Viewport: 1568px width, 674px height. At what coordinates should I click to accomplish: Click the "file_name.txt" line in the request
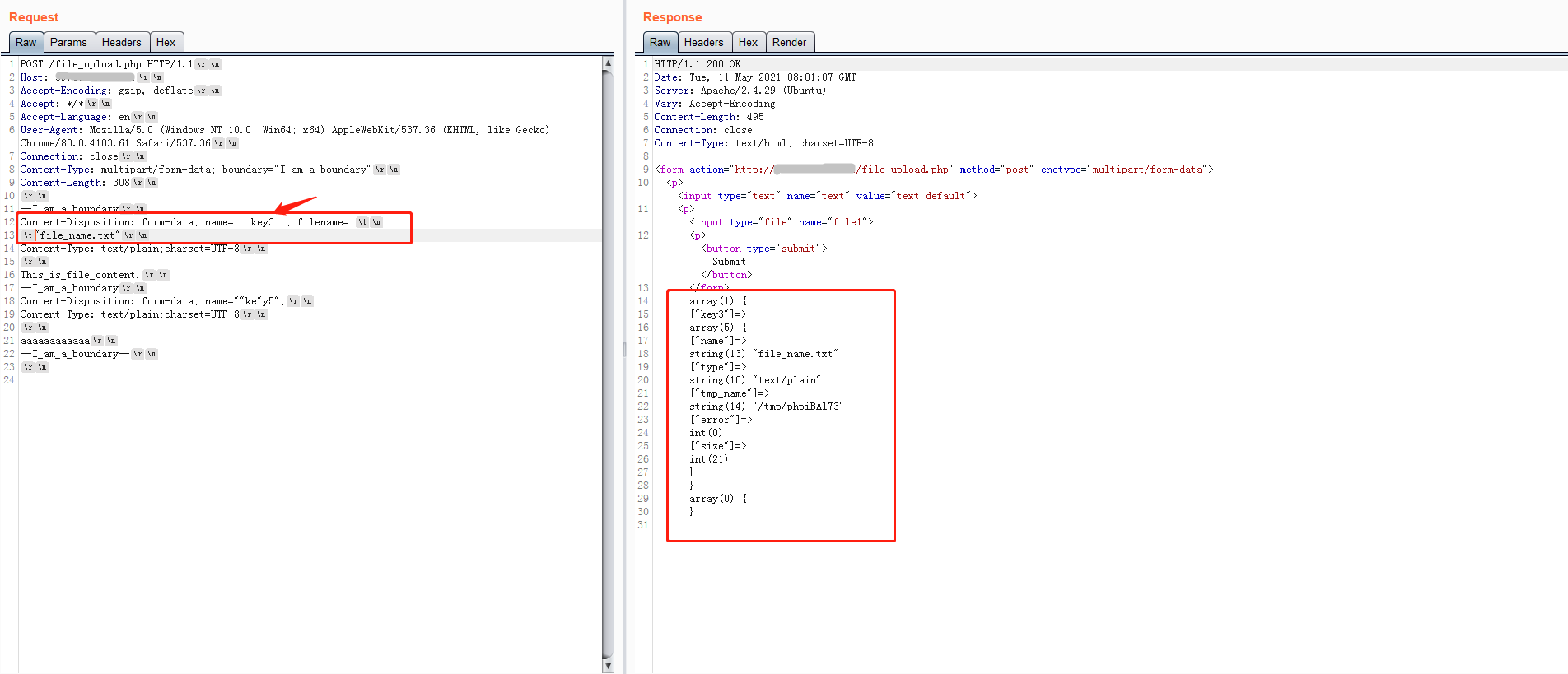80,235
